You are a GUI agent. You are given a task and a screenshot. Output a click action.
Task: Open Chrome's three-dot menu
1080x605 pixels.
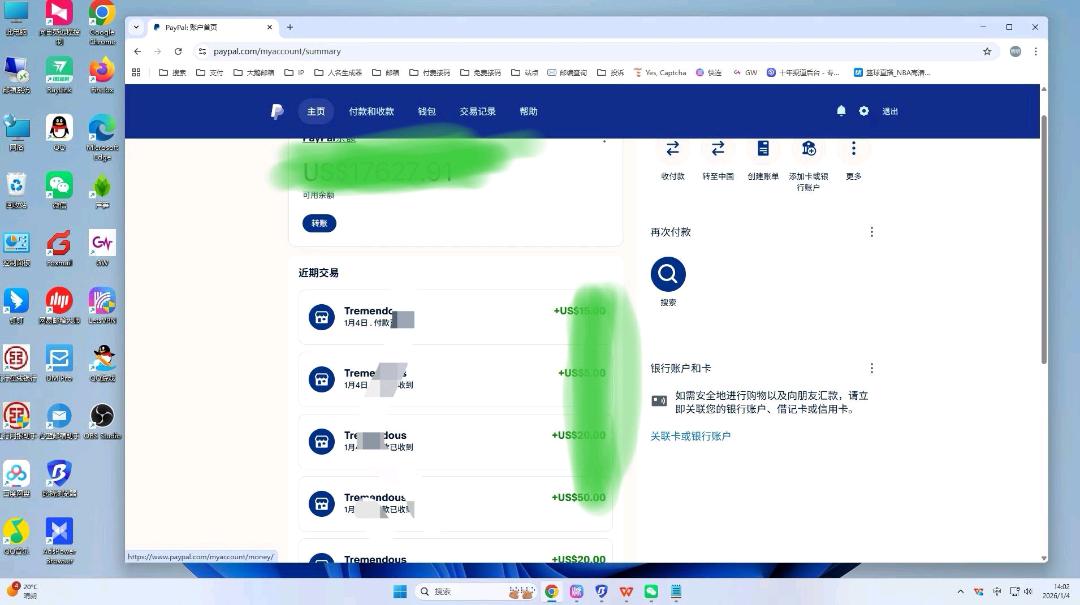(1035, 51)
